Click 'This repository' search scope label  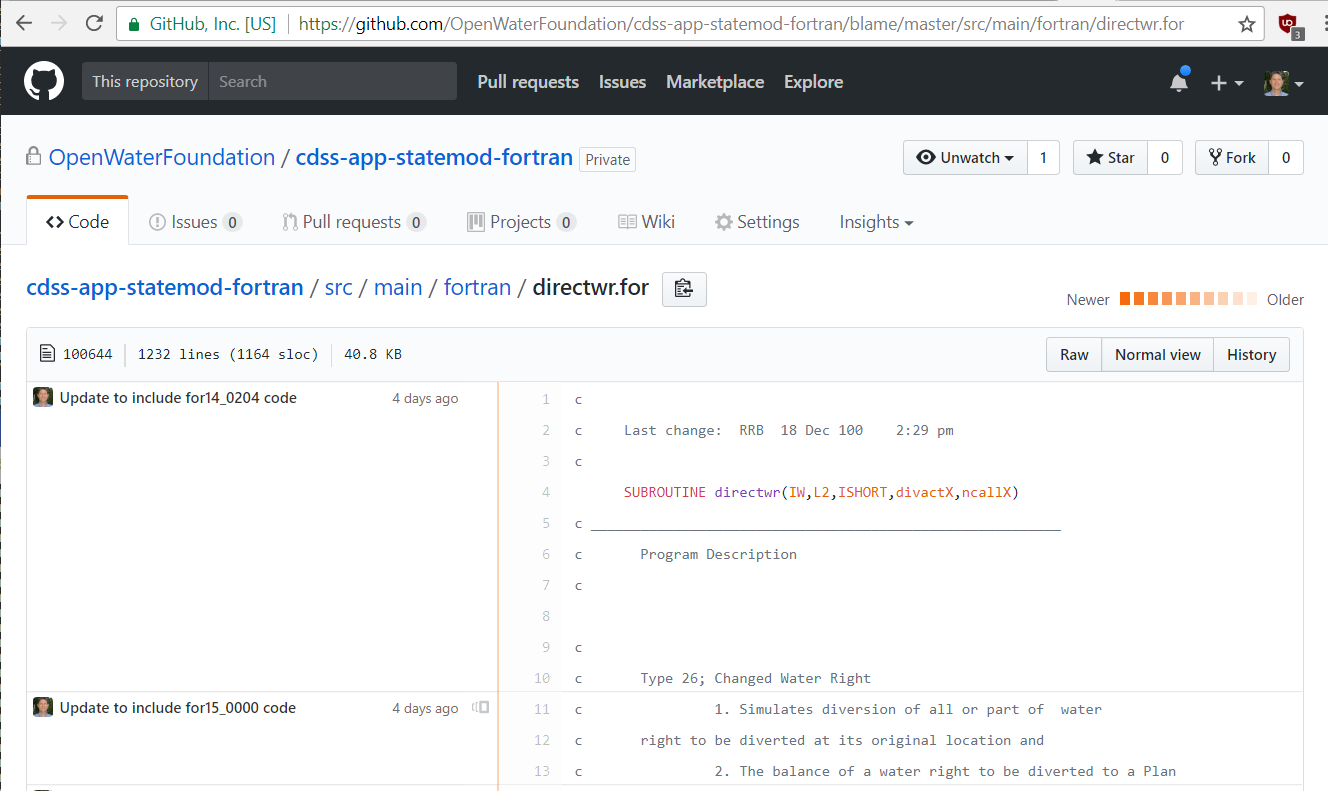(145, 82)
